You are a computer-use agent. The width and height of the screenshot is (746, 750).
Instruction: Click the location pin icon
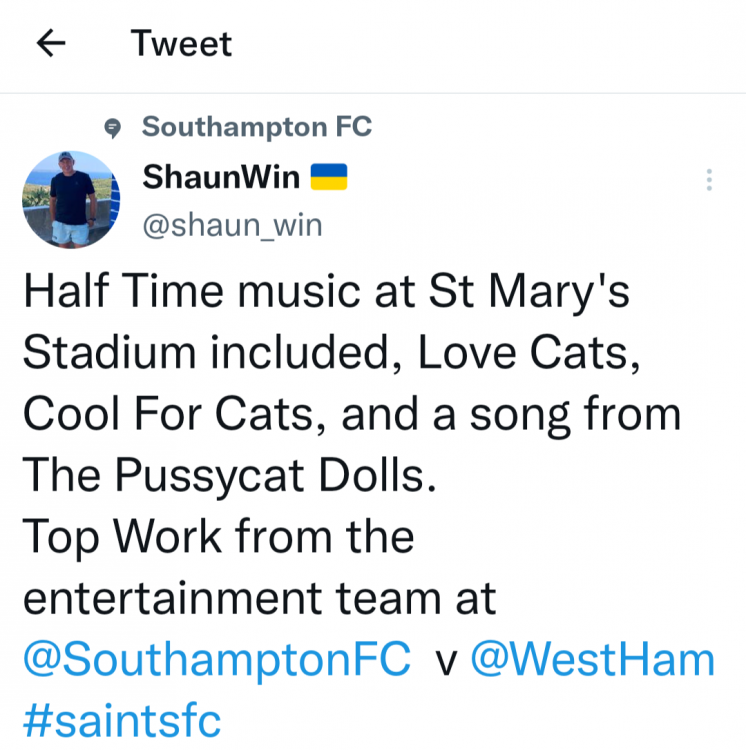[114, 128]
